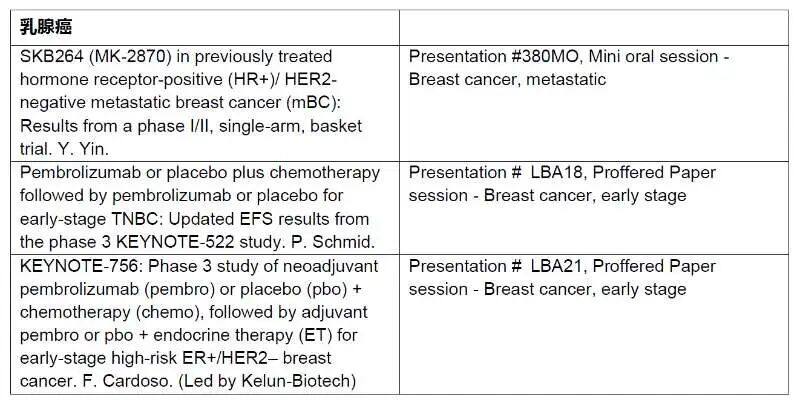Viewport: 800px width, 406px height.
Task: Click the Presentation # LBA21 text
Action: (495, 266)
